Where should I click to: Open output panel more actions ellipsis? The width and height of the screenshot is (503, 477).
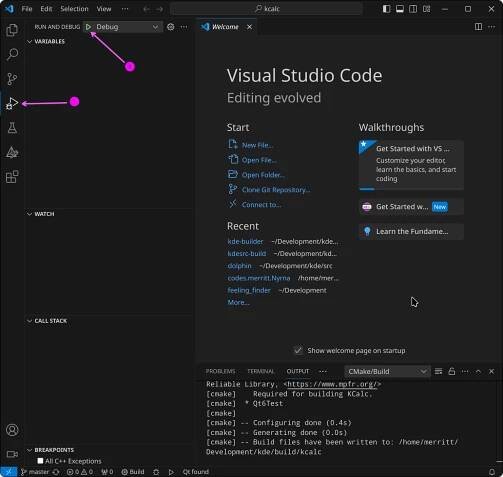tap(465, 371)
